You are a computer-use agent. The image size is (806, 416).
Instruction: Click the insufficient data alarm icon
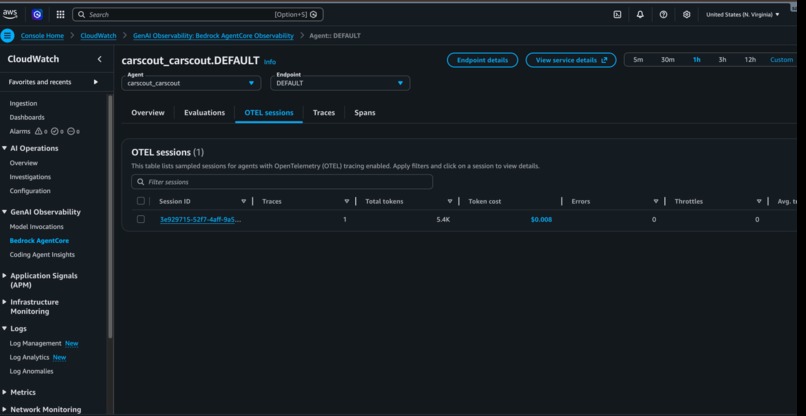coord(70,132)
